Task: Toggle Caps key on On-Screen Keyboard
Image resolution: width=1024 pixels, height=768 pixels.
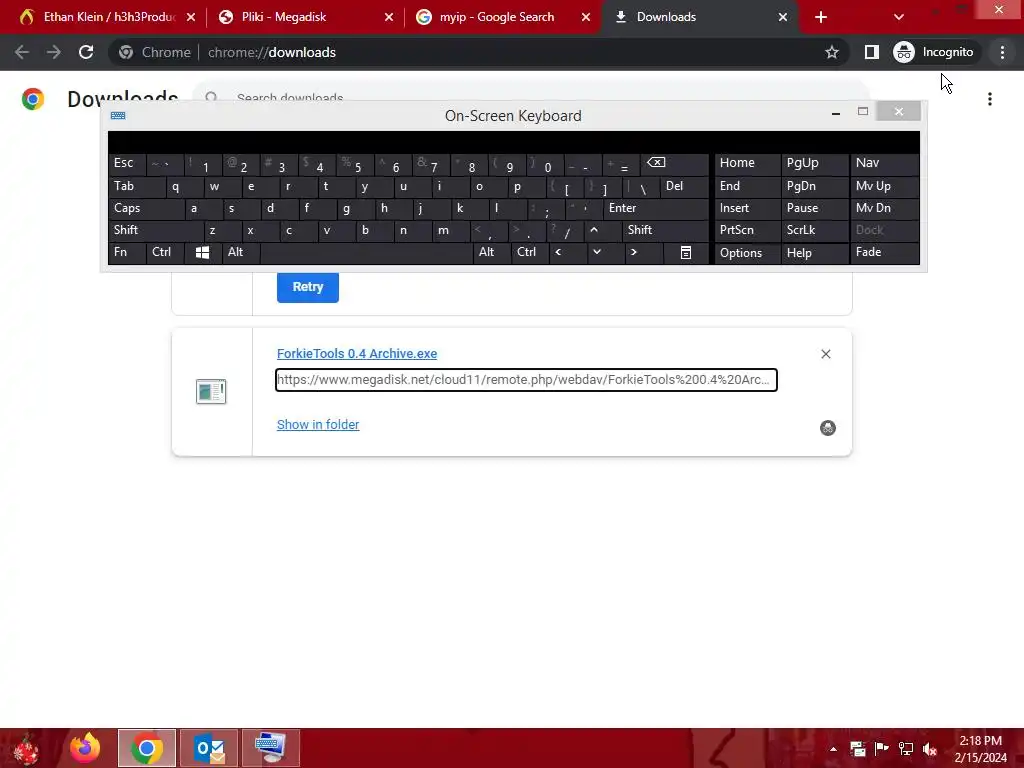Action: [146, 208]
